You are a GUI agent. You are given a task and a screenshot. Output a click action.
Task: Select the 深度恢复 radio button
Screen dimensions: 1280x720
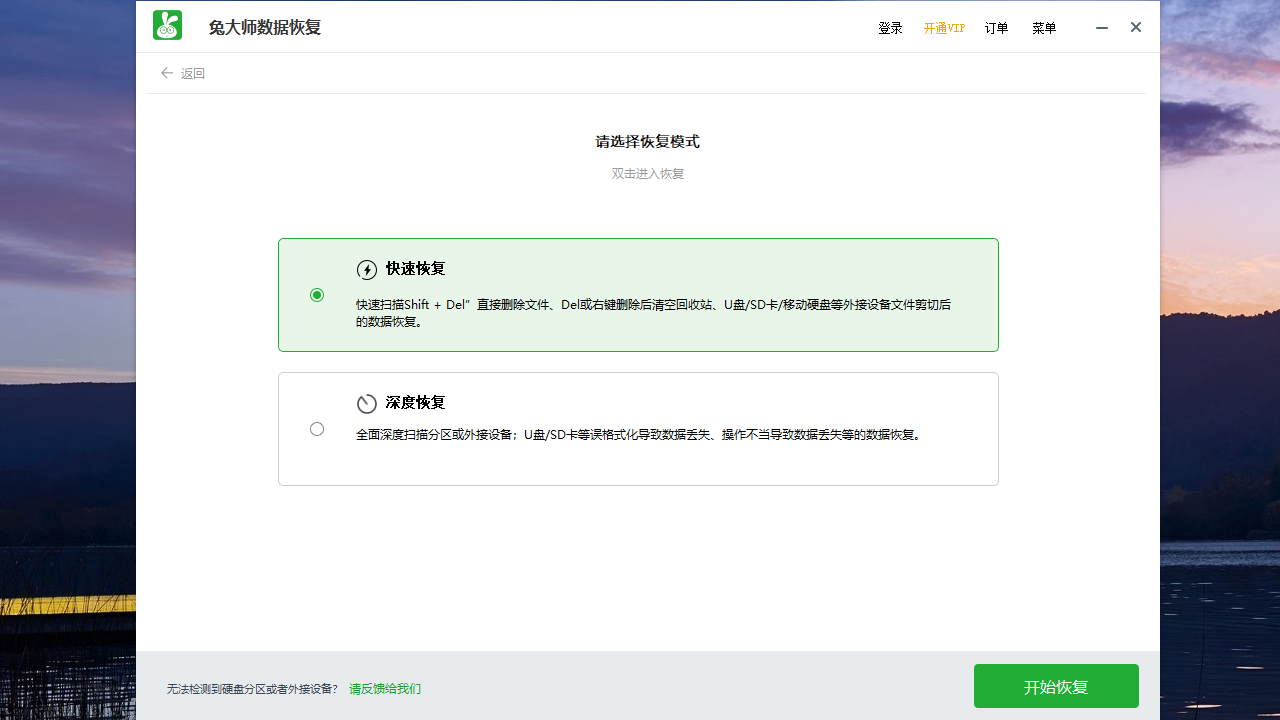317,428
